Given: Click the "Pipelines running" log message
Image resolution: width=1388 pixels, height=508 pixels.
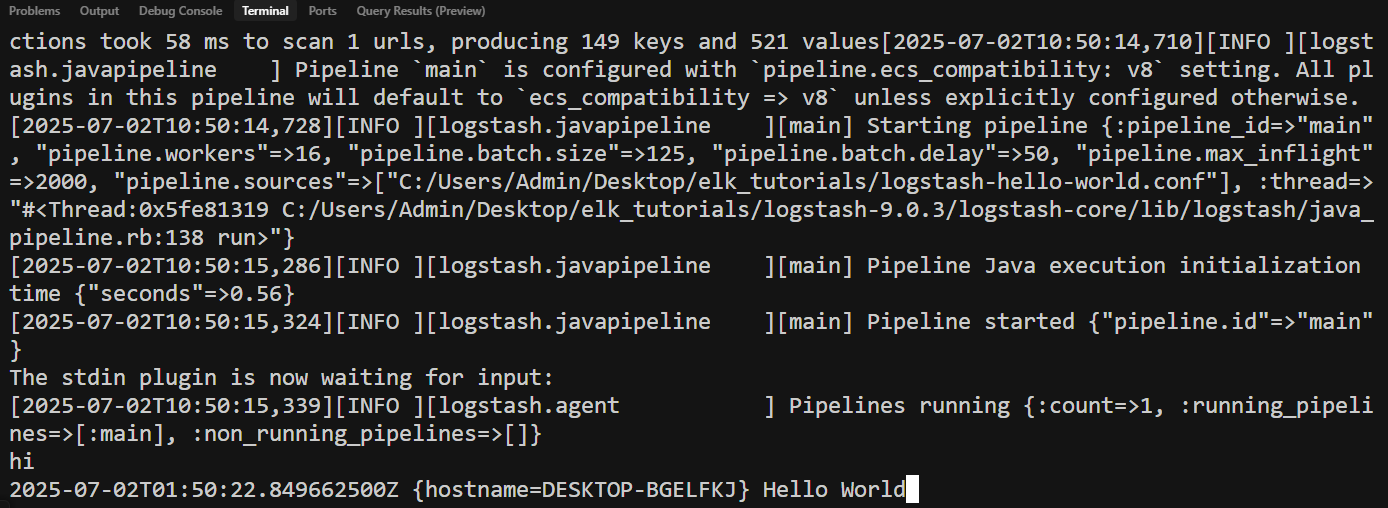Looking at the screenshot, I should [899, 406].
